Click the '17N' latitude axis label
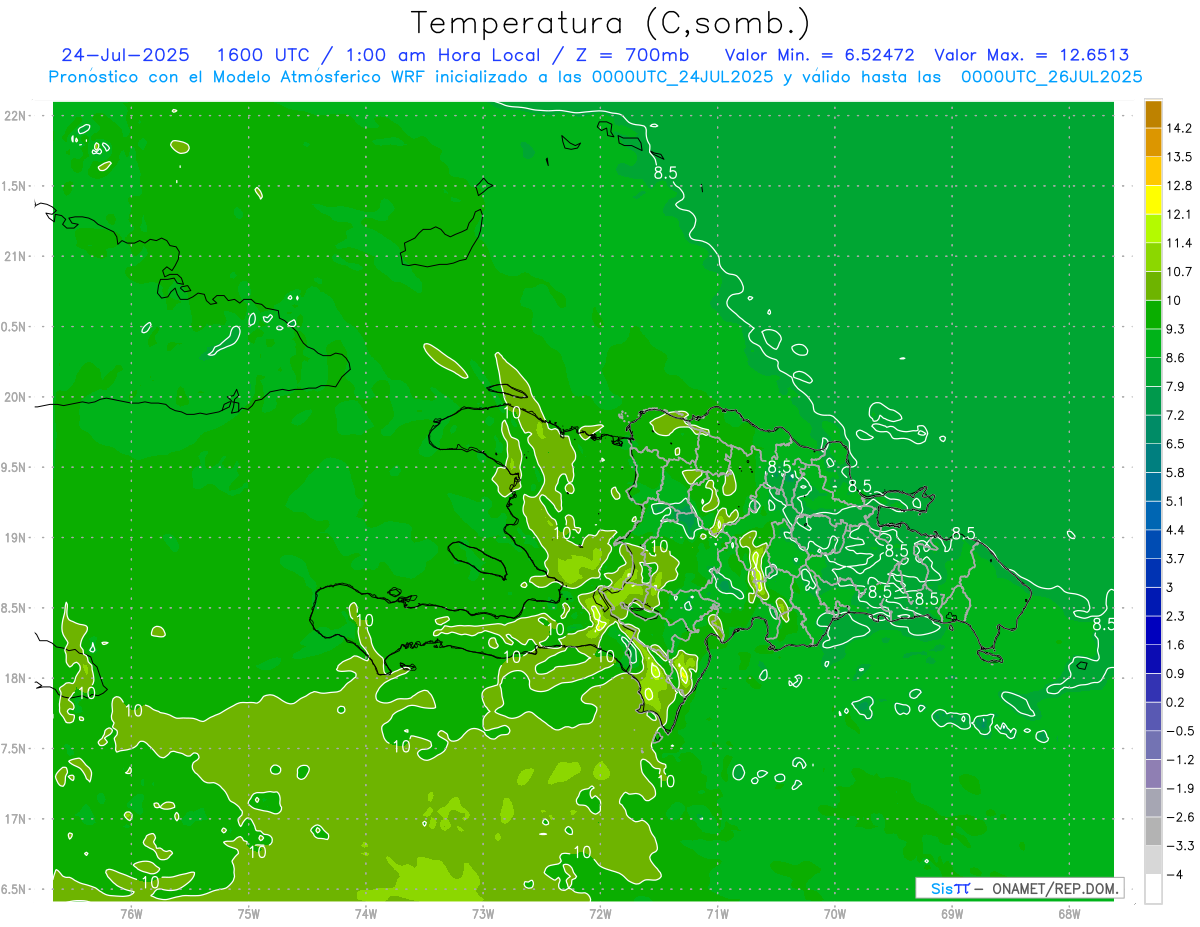The image size is (1200, 927). 17,819
